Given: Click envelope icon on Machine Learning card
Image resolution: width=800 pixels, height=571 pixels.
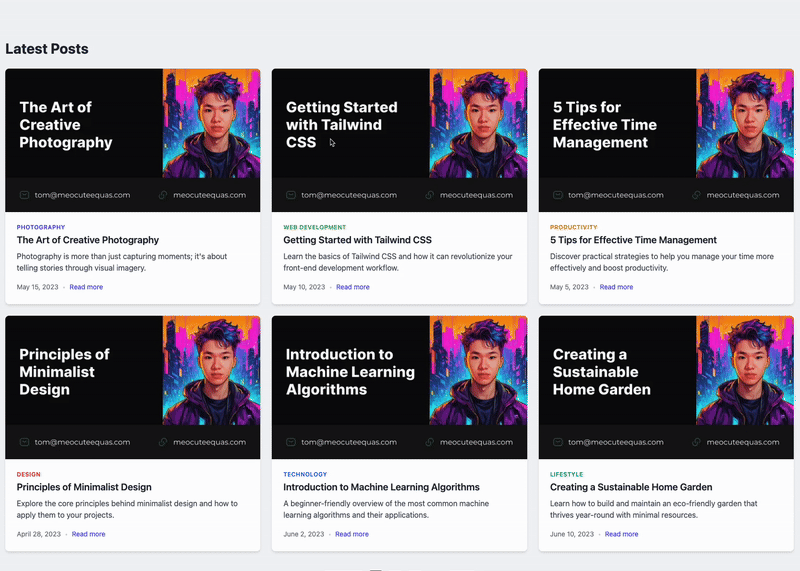Looking at the screenshot, I should [291, 442].
